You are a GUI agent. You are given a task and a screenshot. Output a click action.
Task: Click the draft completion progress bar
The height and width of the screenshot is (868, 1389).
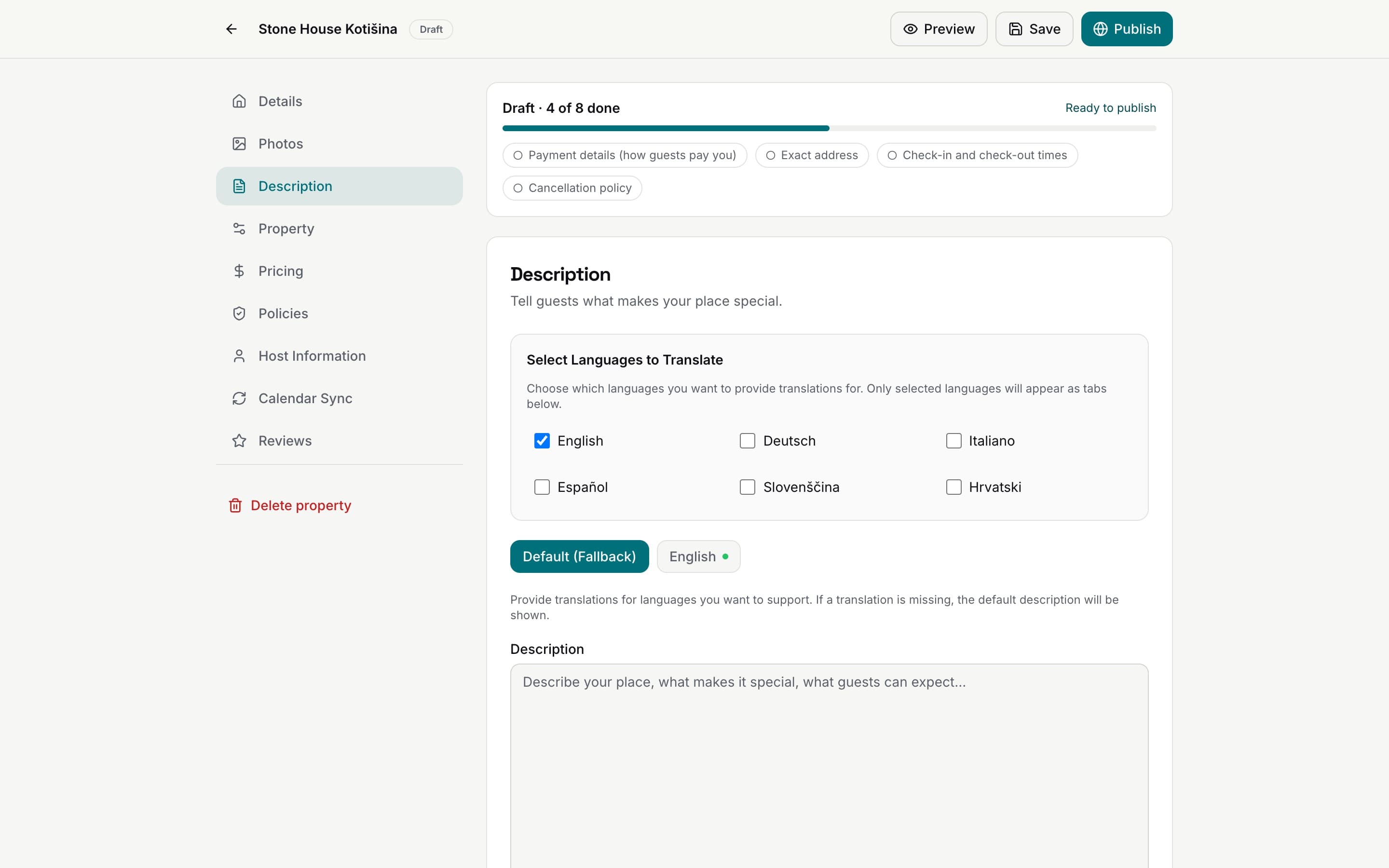[x=829, y=128]
